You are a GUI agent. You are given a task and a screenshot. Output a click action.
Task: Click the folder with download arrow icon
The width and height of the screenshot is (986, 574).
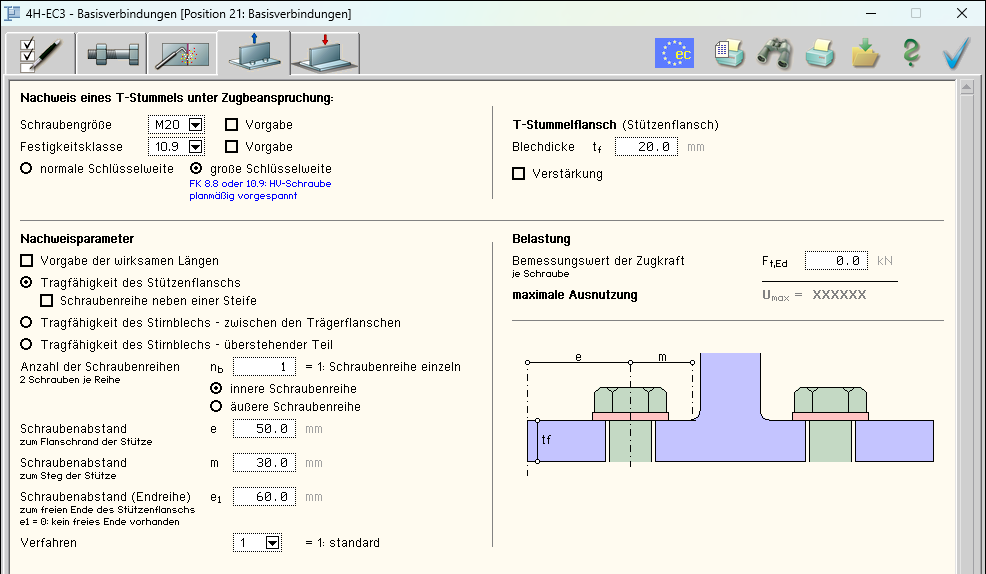point(865,53)
